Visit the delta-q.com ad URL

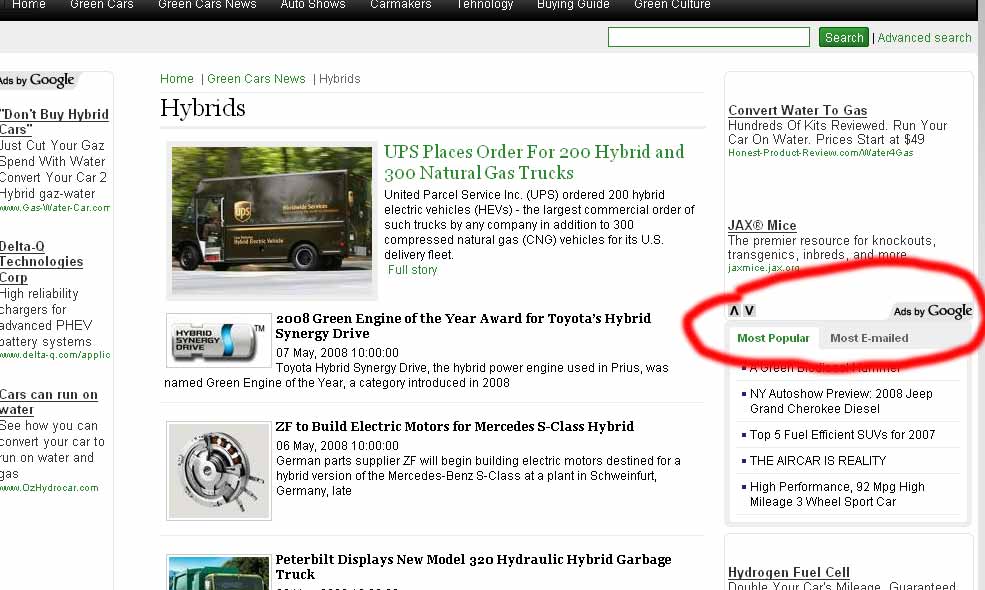55,355
